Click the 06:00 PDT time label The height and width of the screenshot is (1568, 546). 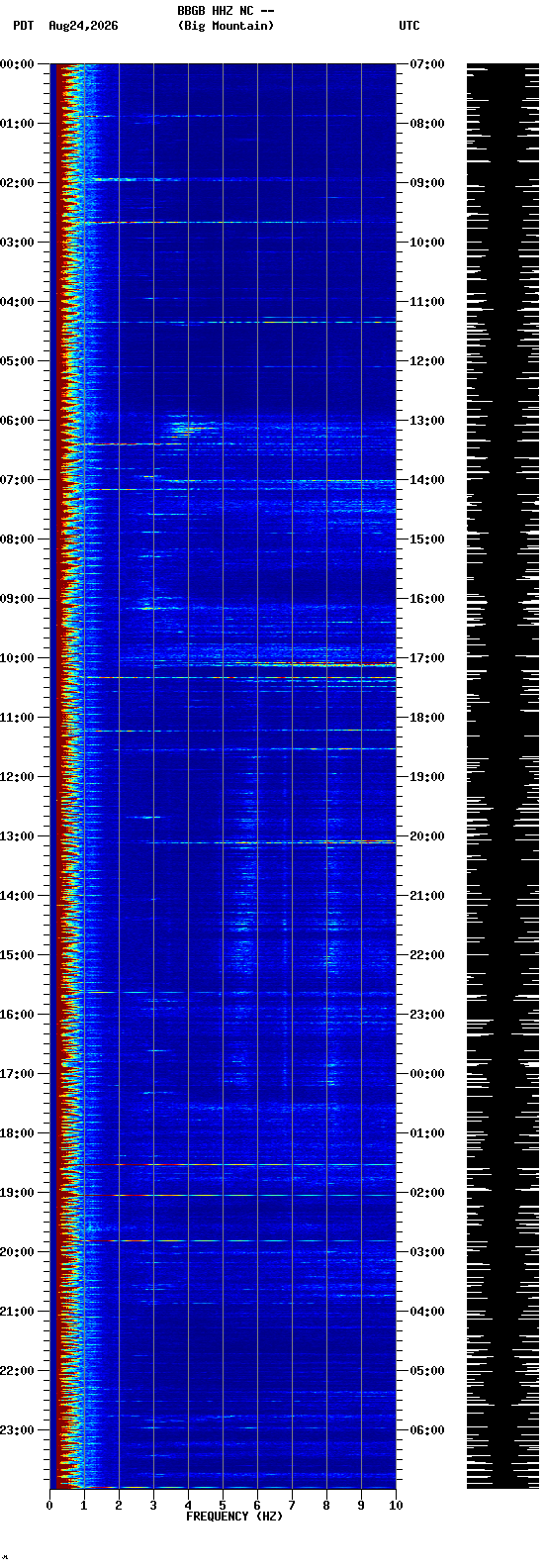17,421
